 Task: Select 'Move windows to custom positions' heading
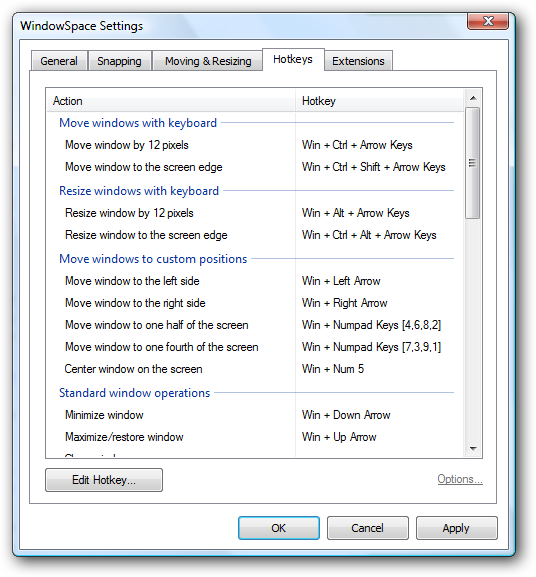click(153, 259)
